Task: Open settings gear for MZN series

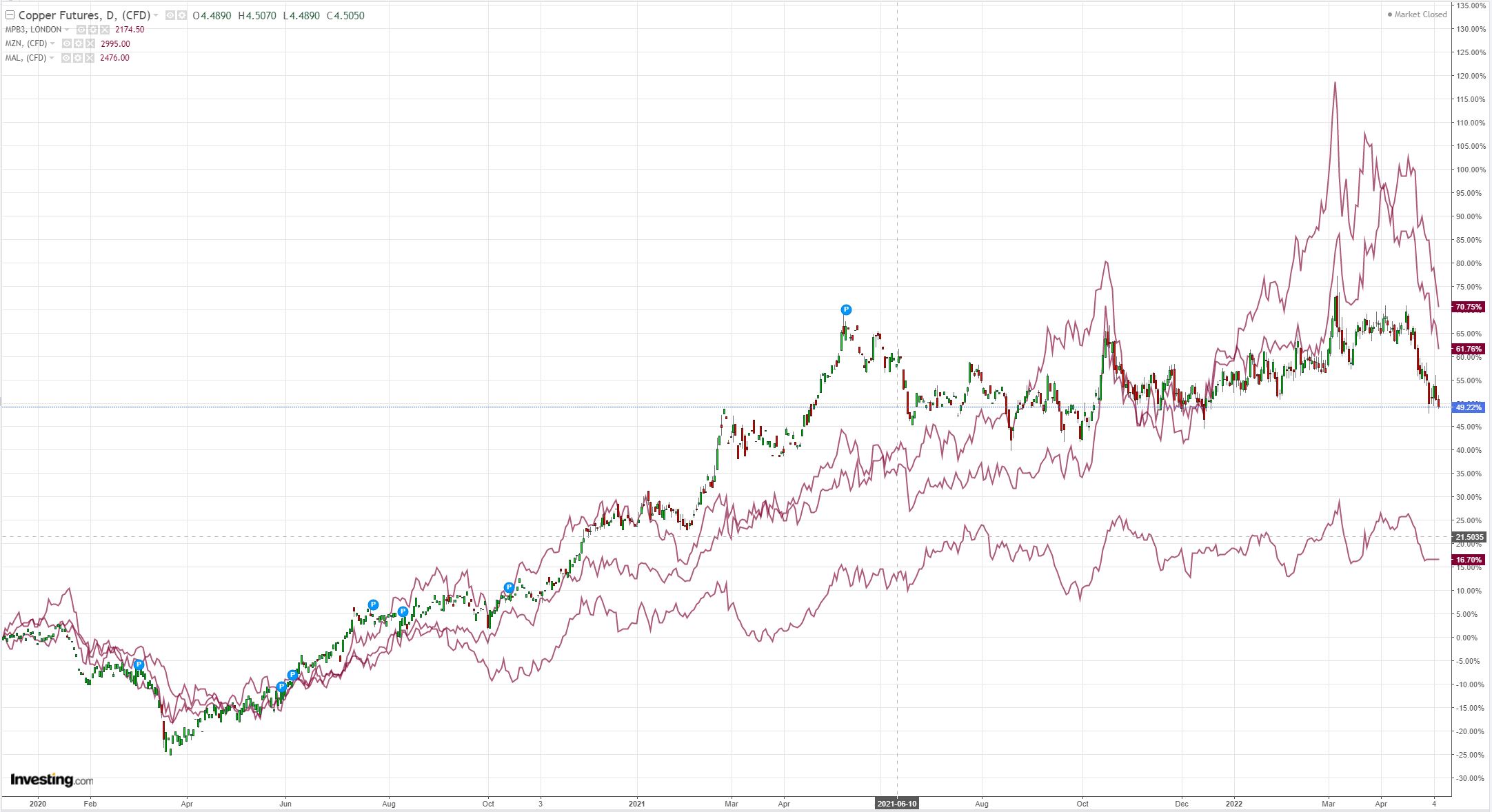Action: click(x=79, y=43)
